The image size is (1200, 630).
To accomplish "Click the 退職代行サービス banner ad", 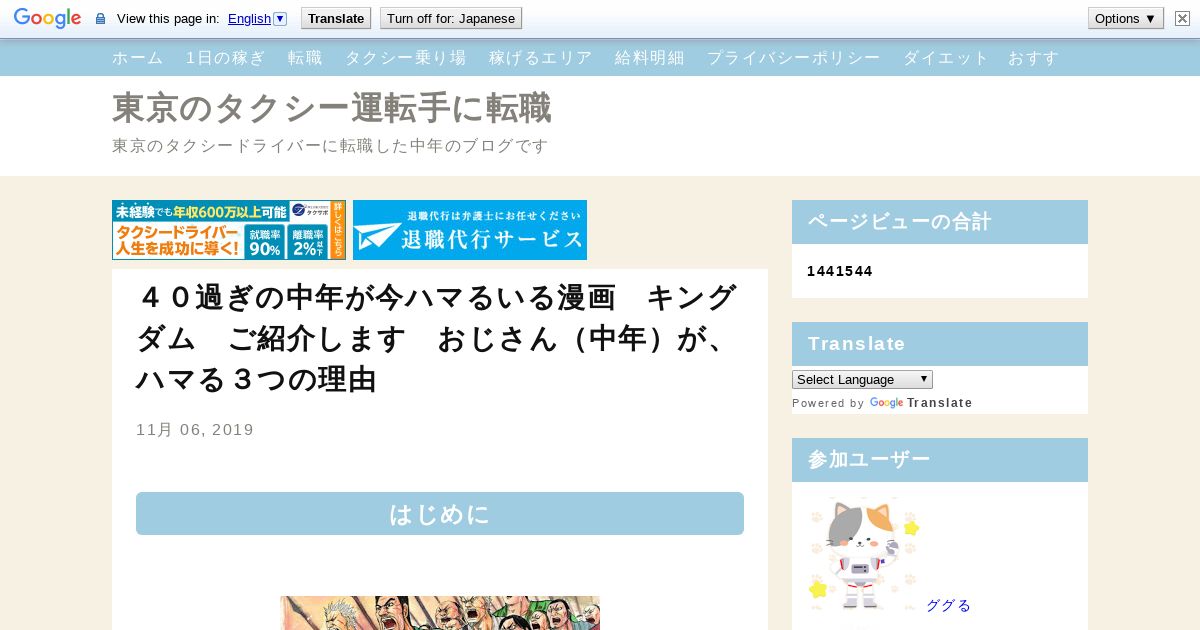I will point(470,230).
